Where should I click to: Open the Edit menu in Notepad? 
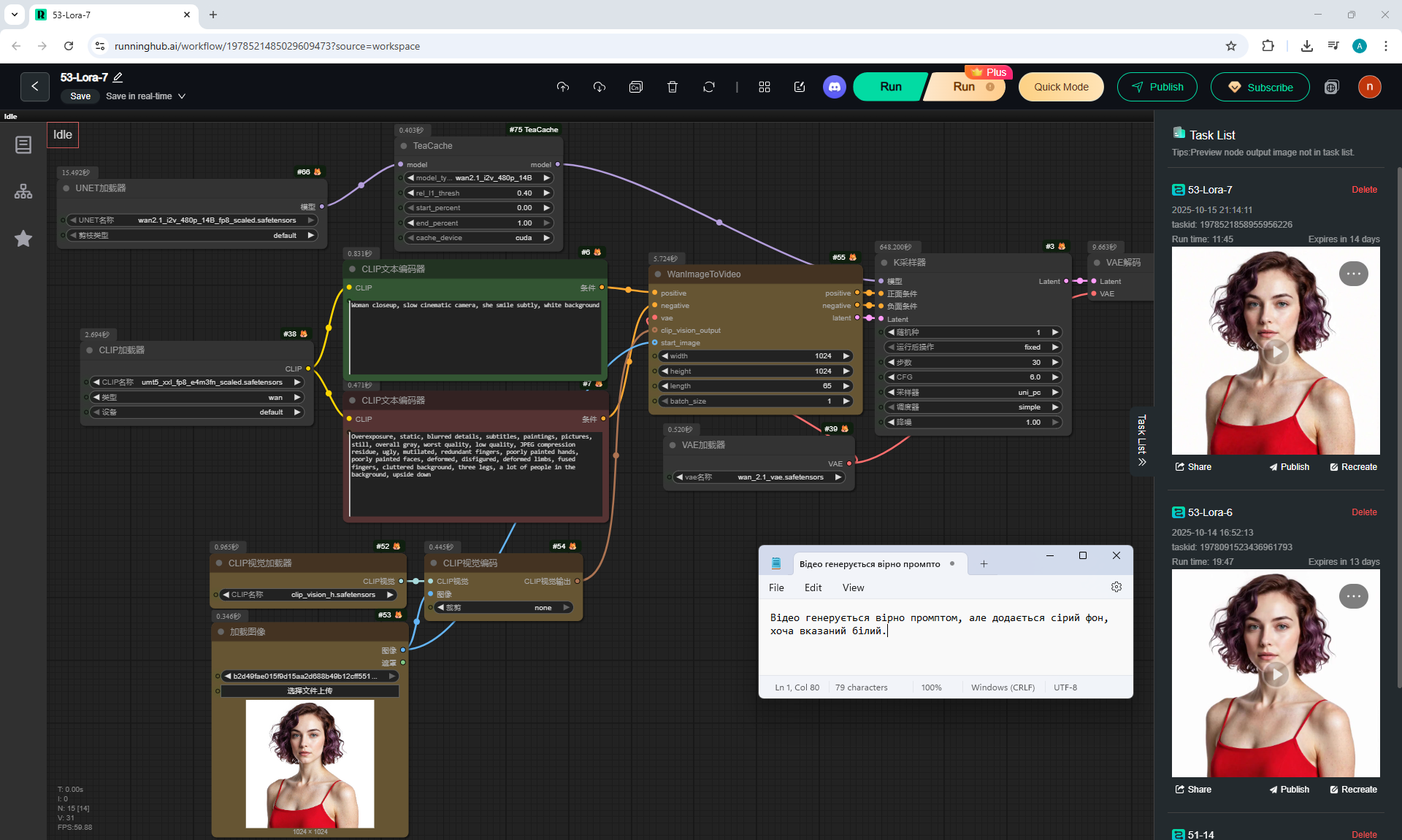[813, 587]
